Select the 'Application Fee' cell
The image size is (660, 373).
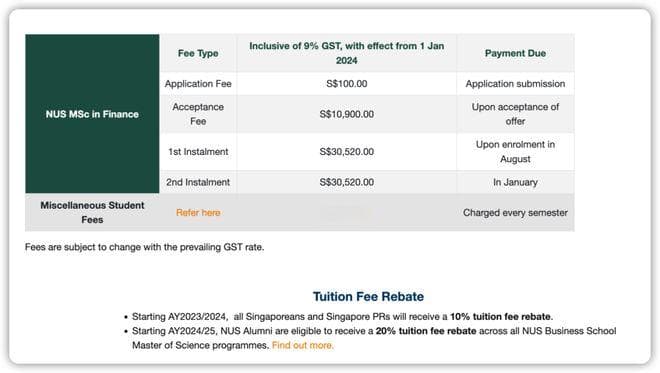click(x=198, y=84)
